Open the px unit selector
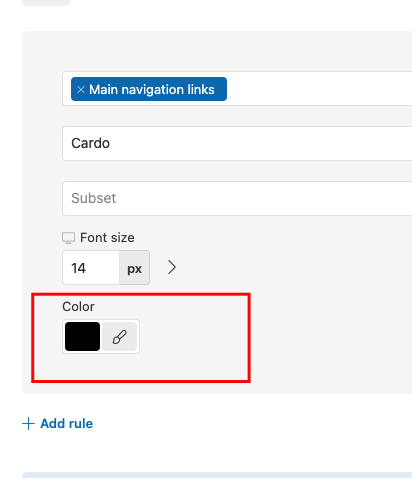This screenshot has width=412, height=478. tap(134, 268)
